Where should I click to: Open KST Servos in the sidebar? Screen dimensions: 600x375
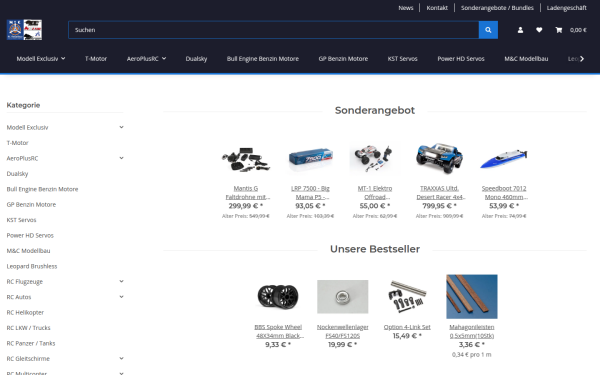[21, 220]
